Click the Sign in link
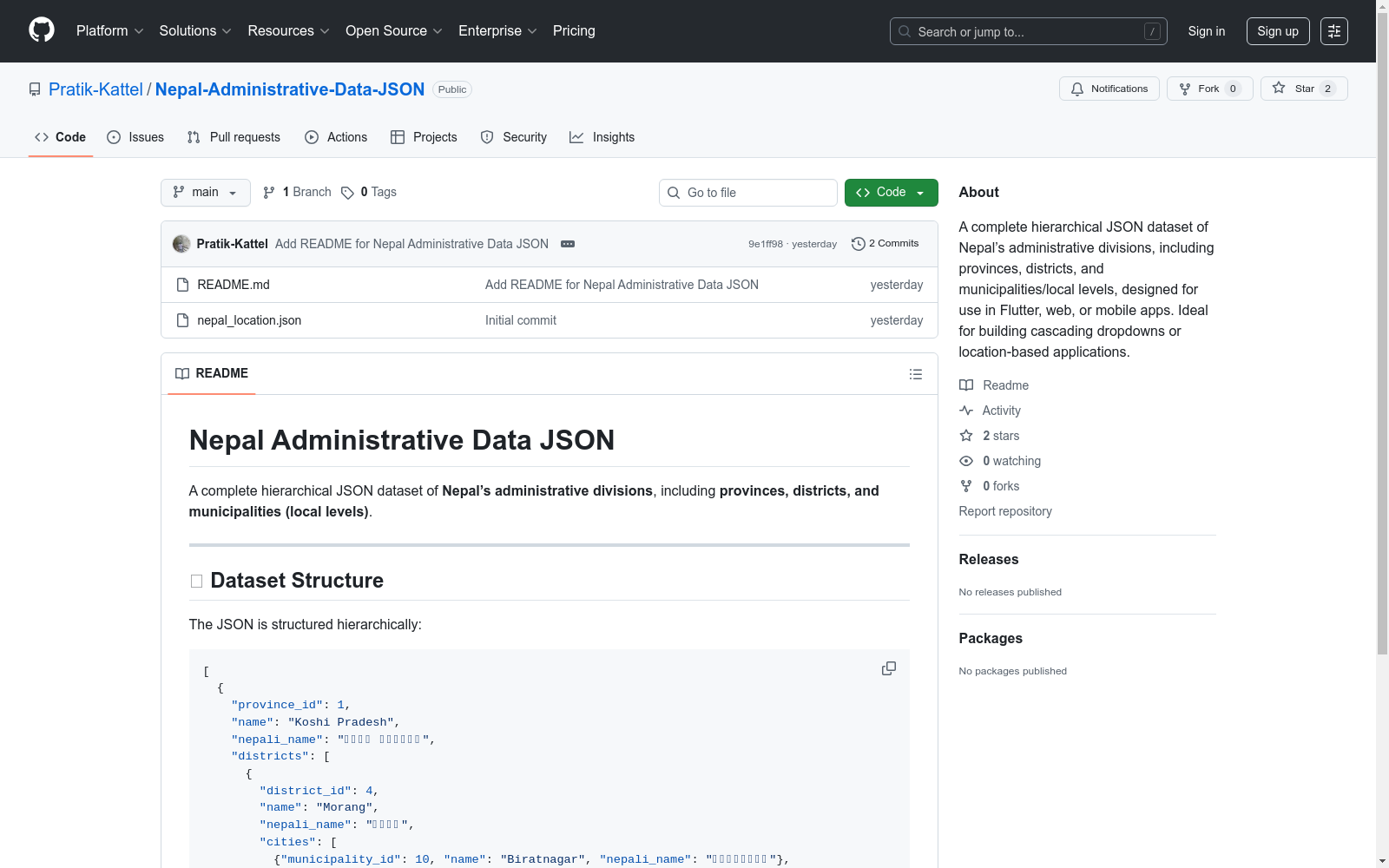 1207,31
